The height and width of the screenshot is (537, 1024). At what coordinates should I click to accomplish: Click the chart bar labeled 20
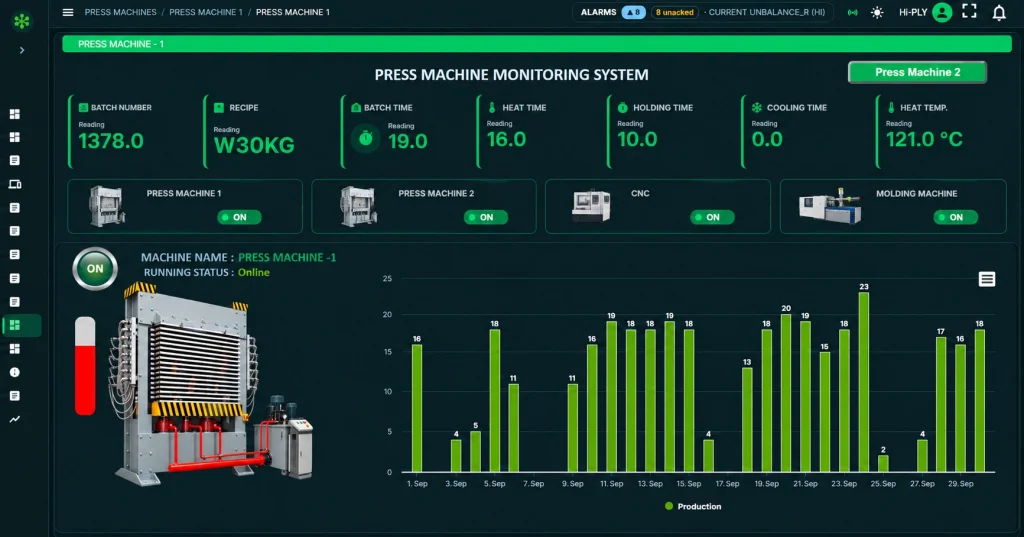click(x=786, y=393)
